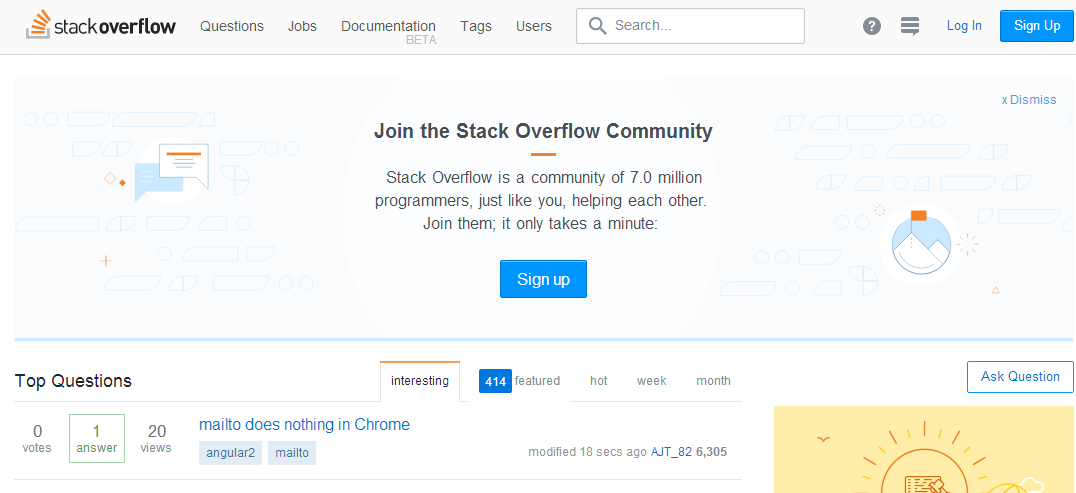1076x493 pixels.
Task: Click the 'modified 18 secs ago' link
Action: click(587, 452)
